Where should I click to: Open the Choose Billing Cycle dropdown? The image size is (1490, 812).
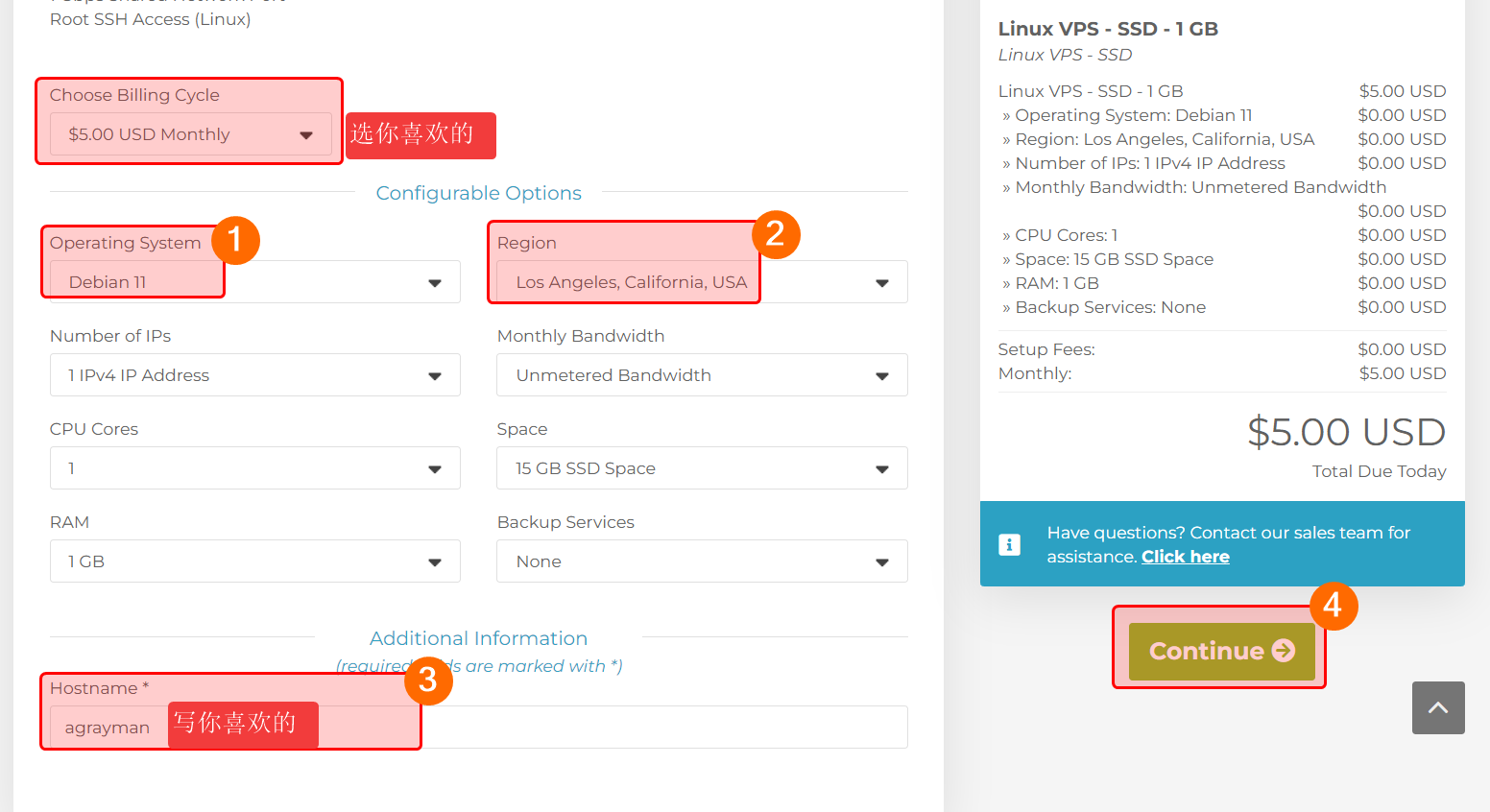click(x=190, y=134)
